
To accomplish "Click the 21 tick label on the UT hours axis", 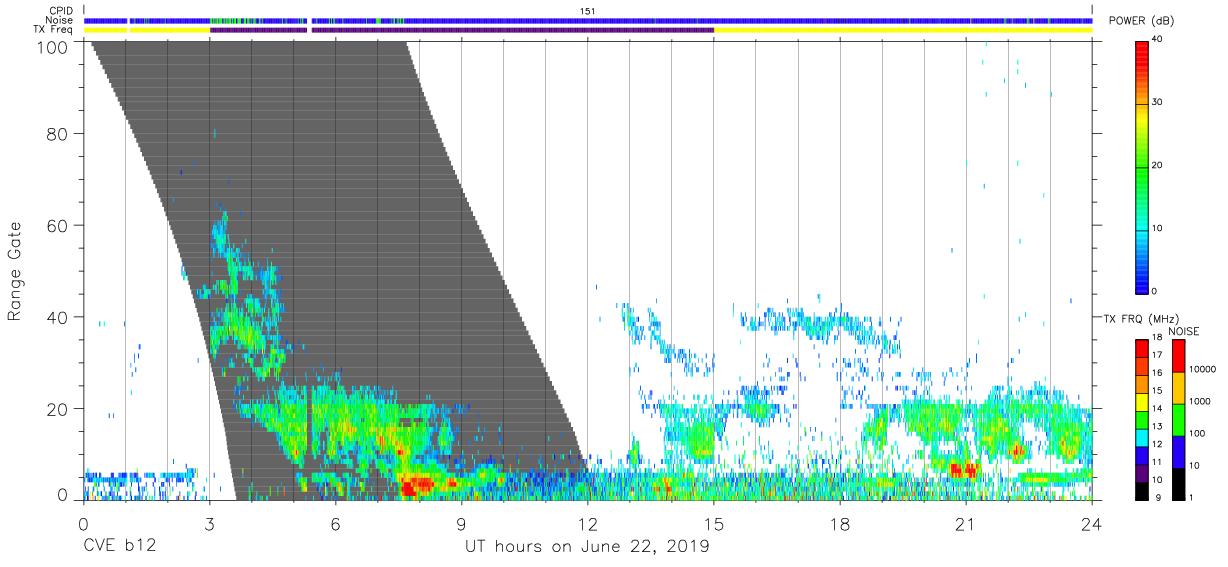I will click(966, 524).
